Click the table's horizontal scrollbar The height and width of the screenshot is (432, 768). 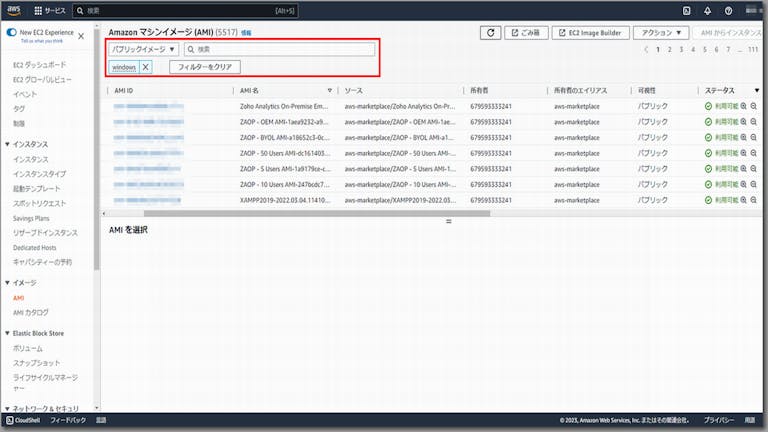pos(317,214)
